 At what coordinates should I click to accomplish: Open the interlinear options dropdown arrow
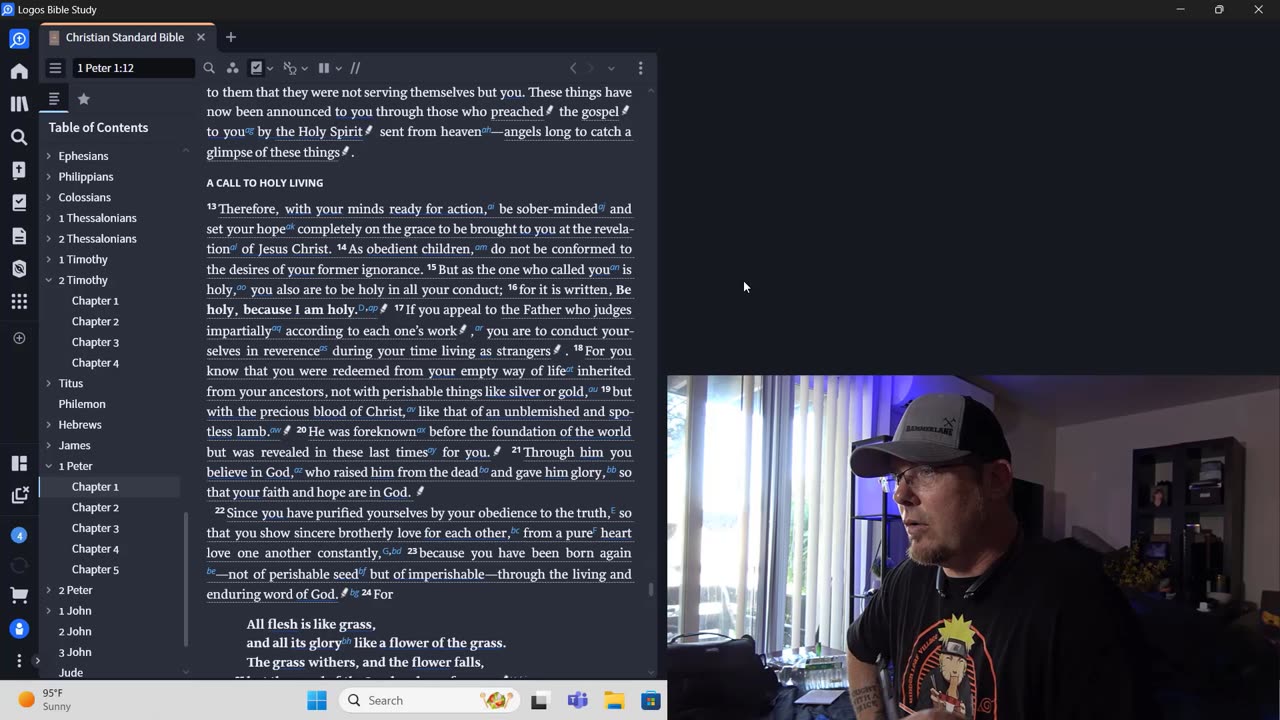click(x=304, y=69)
